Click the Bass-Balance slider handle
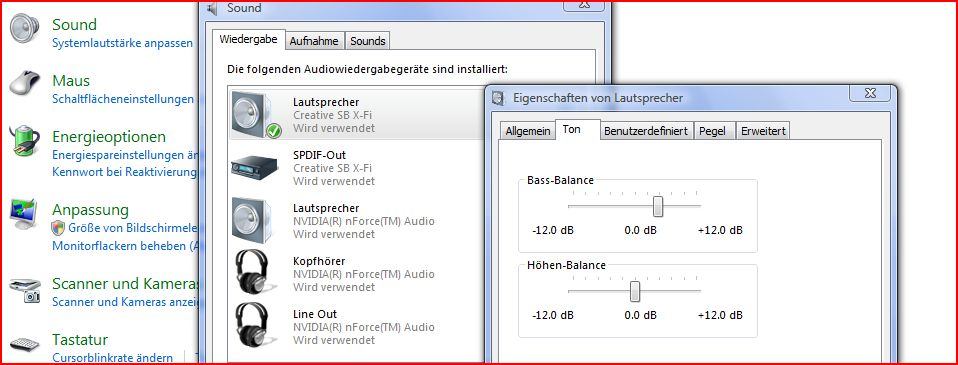Viewport: 958px width, 365px height. pyautogui.click(x=658, y=206)
